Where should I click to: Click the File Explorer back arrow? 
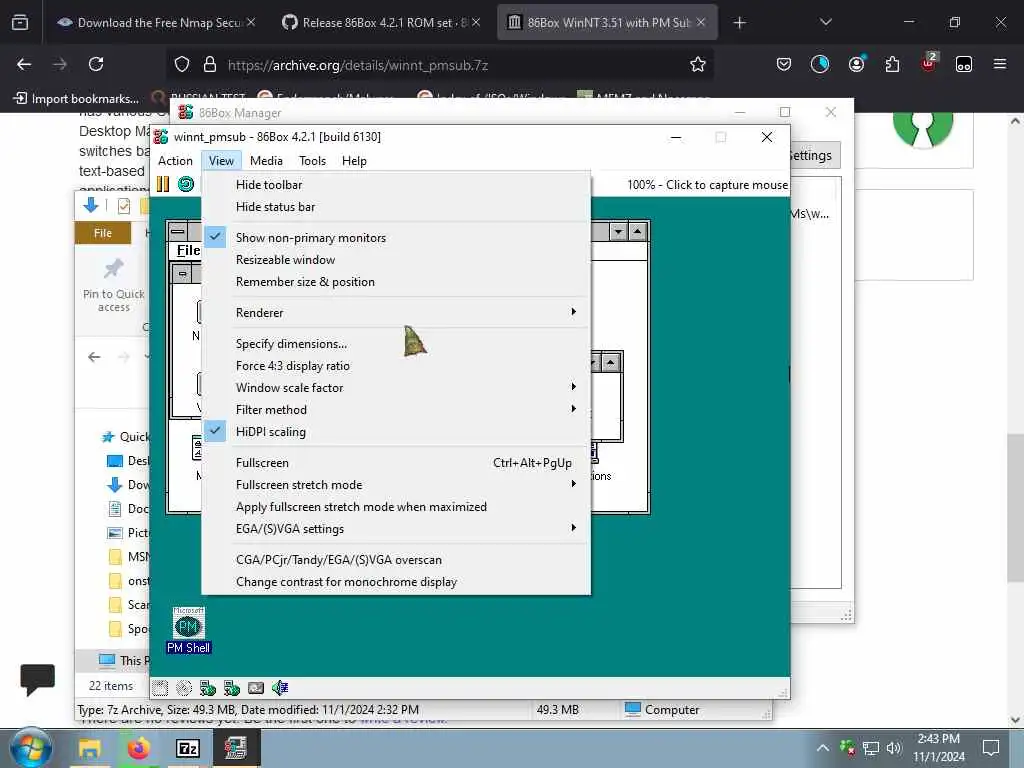(x=94, y=357)
